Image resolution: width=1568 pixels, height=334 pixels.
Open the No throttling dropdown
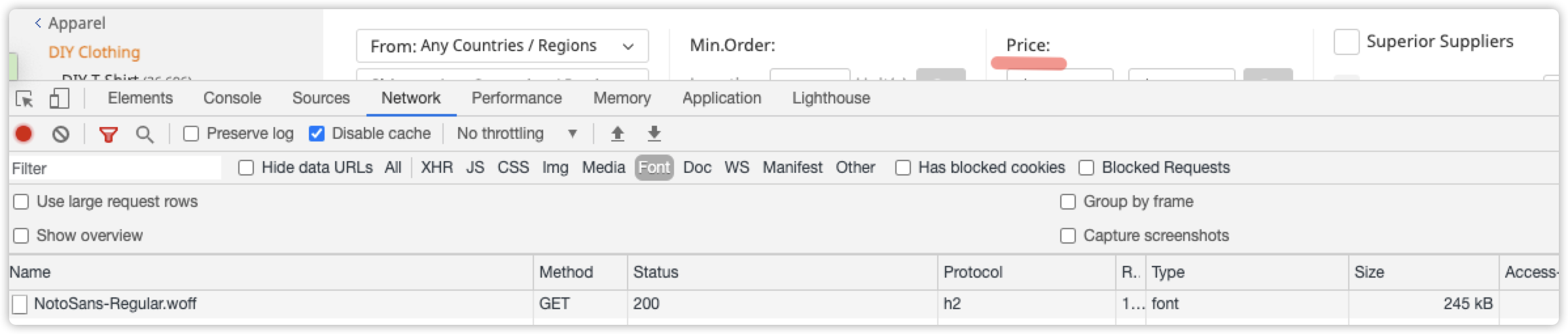(x=517, y=134)
